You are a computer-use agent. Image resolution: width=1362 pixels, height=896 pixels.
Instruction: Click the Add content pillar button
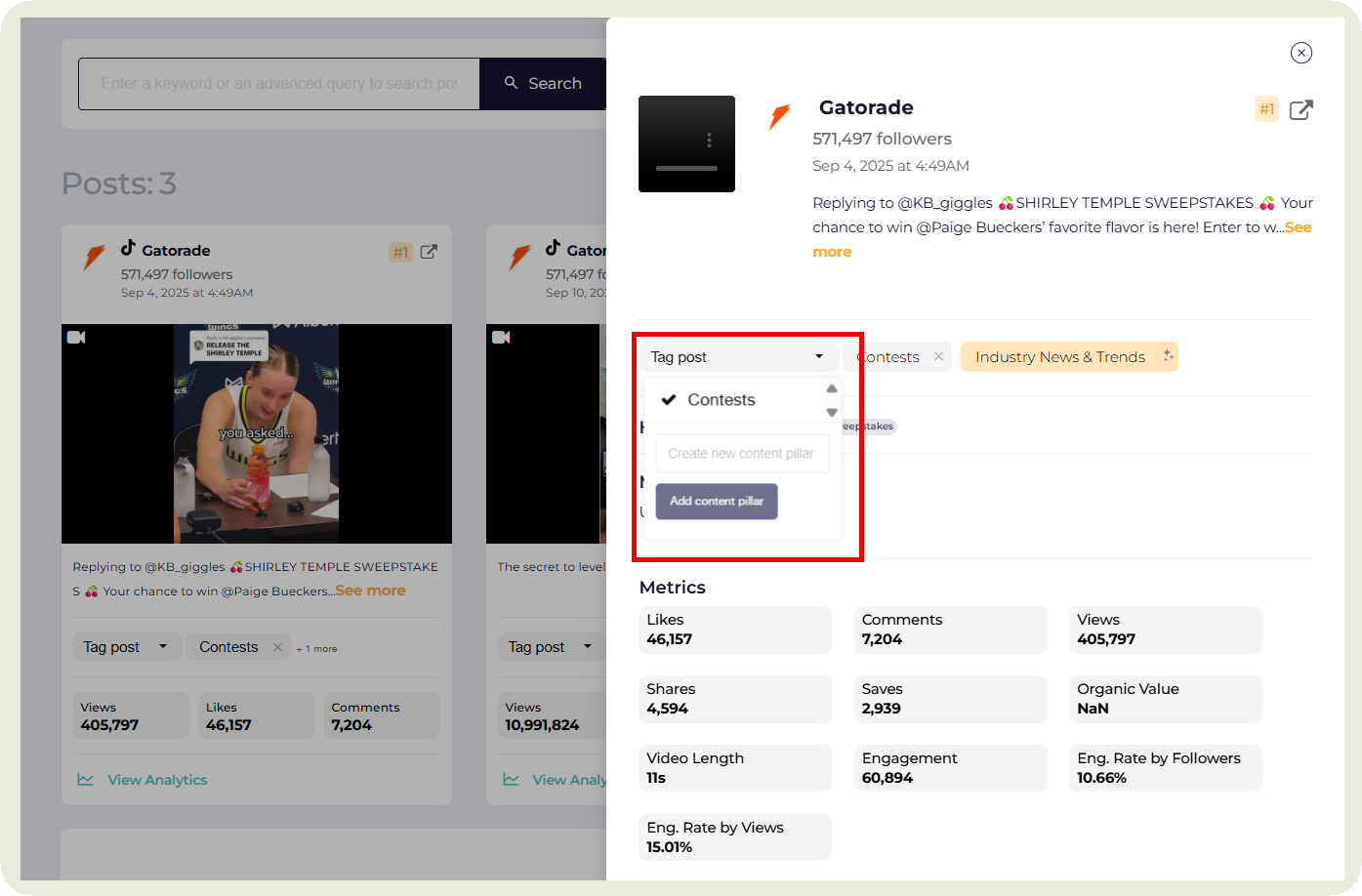coord(717,502)
